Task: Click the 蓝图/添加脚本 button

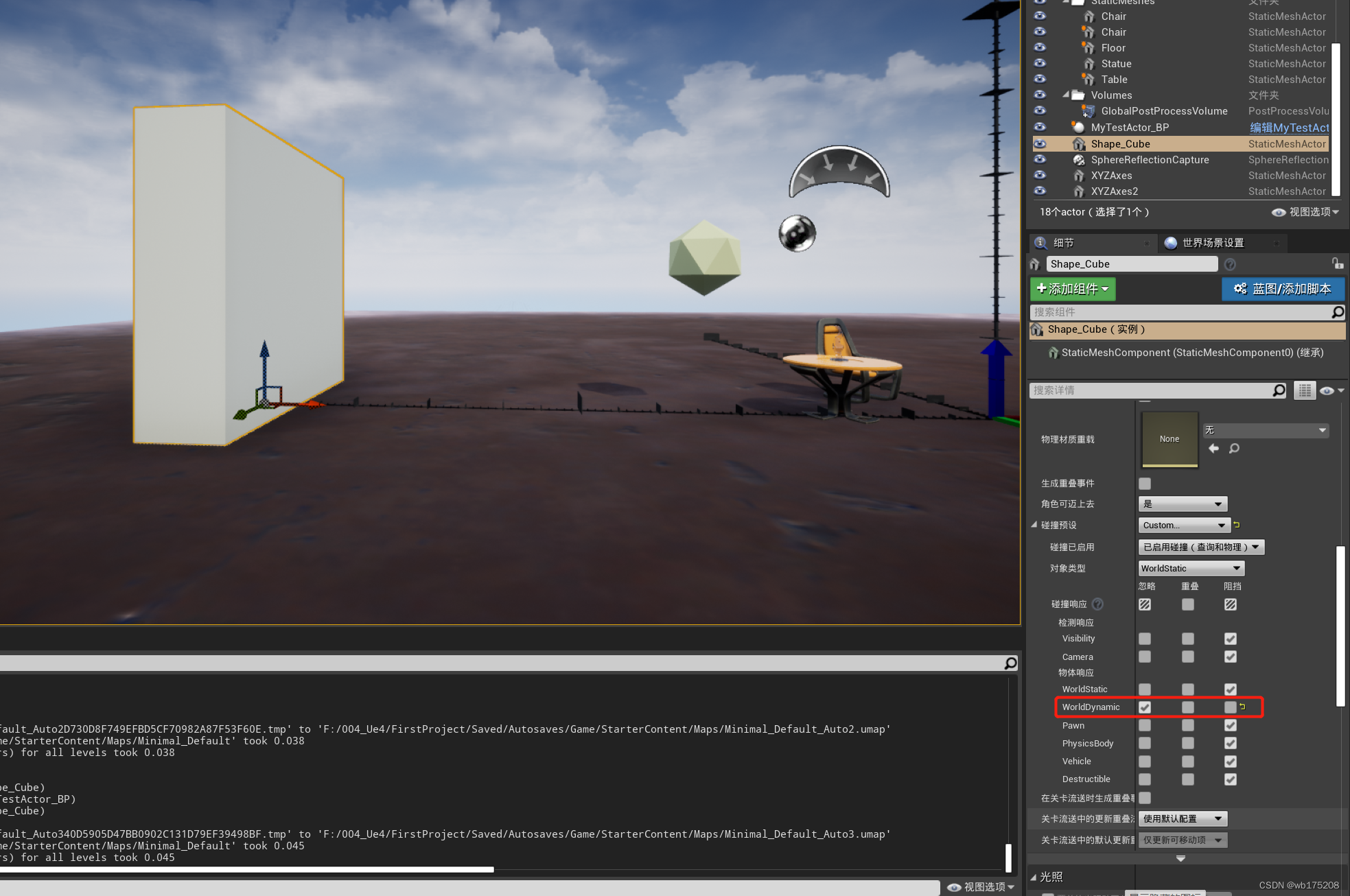Action: coord(1283,289)
